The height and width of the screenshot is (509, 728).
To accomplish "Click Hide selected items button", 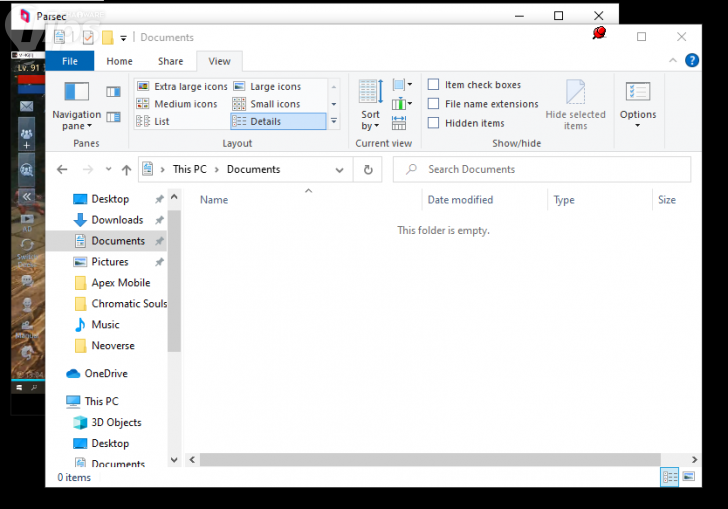I will 575,105.
